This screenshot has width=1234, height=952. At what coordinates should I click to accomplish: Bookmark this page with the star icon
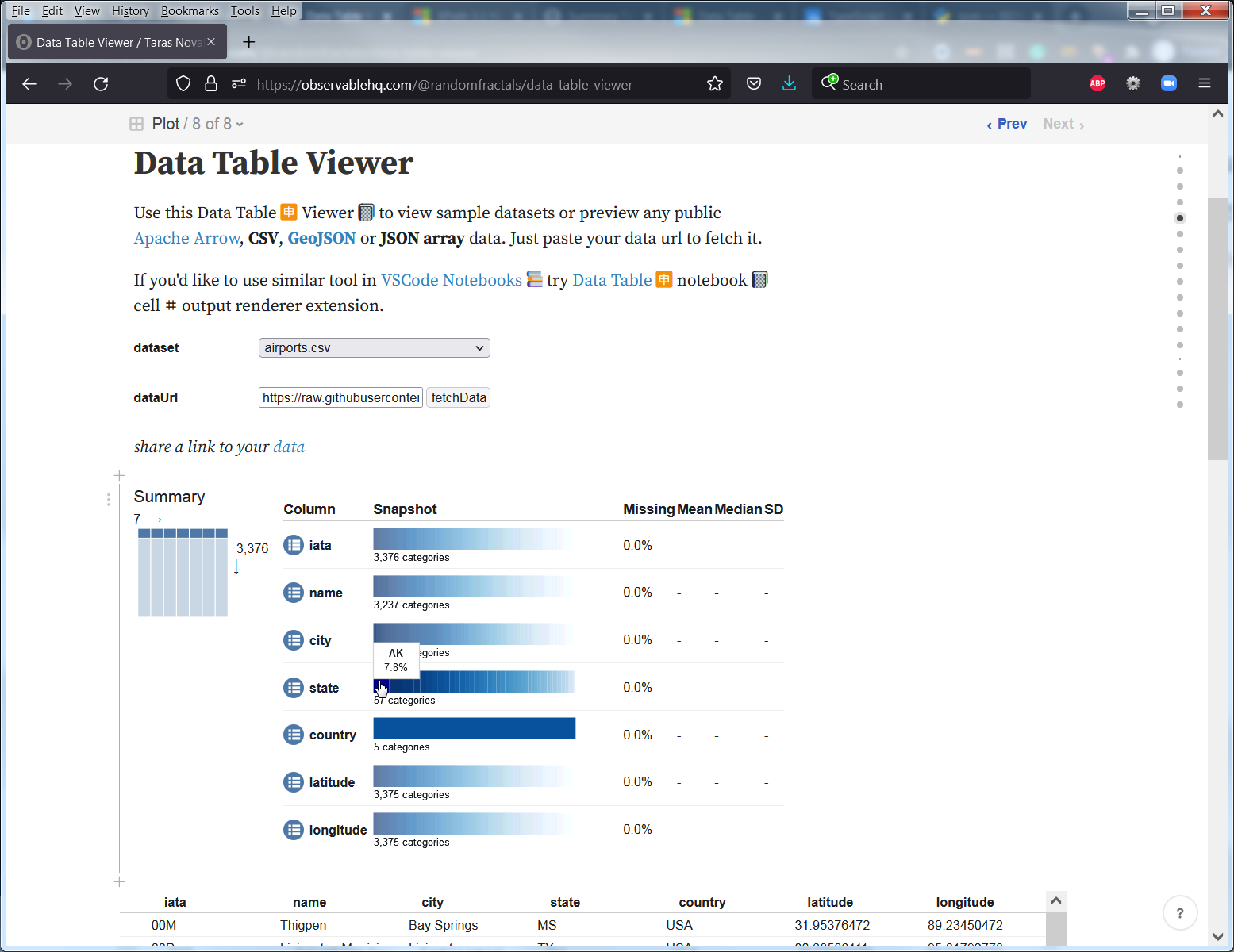pyautogui.click(x=715, y=84)
